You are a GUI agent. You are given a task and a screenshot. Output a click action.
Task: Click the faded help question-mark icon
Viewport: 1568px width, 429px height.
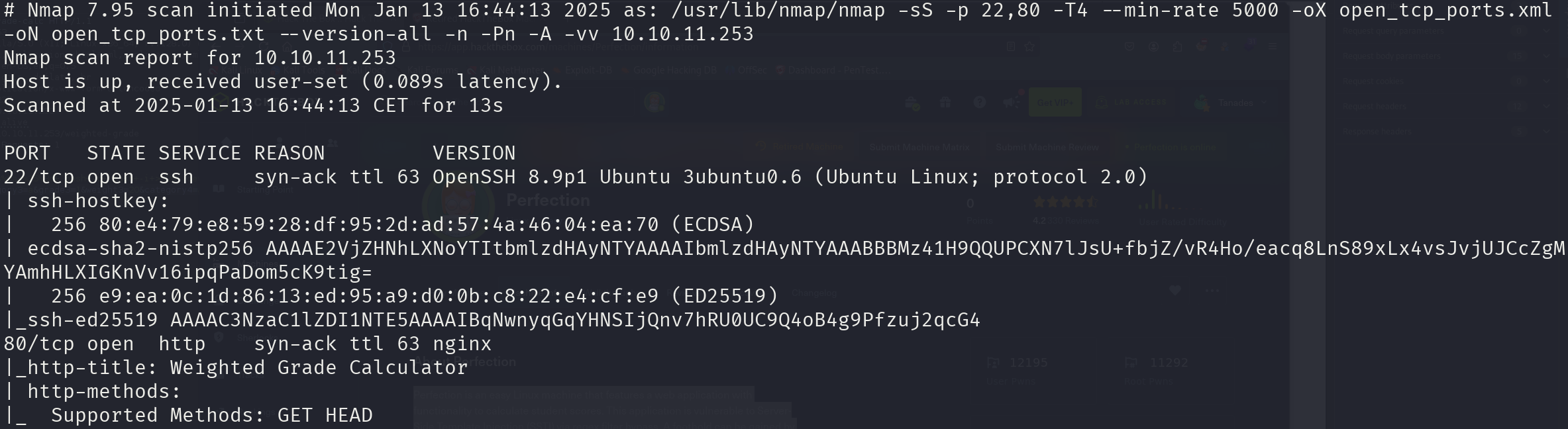[x=979, y=103]
